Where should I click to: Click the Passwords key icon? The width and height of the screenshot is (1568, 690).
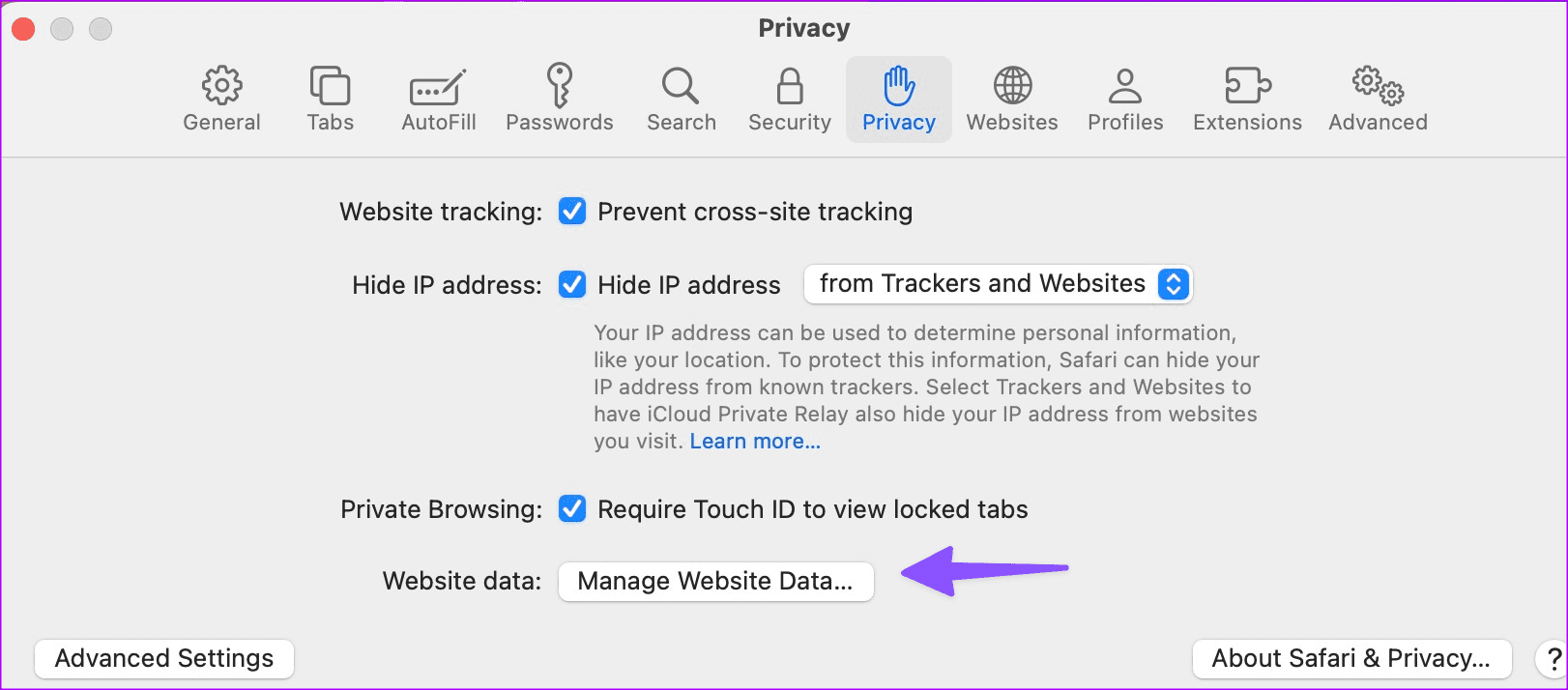559,97
